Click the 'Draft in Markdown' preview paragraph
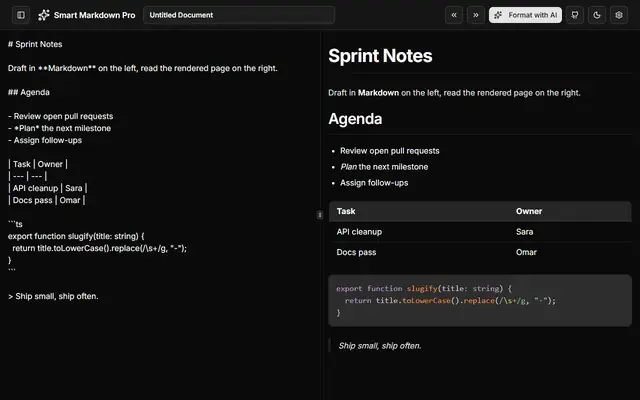 [454, 93]
